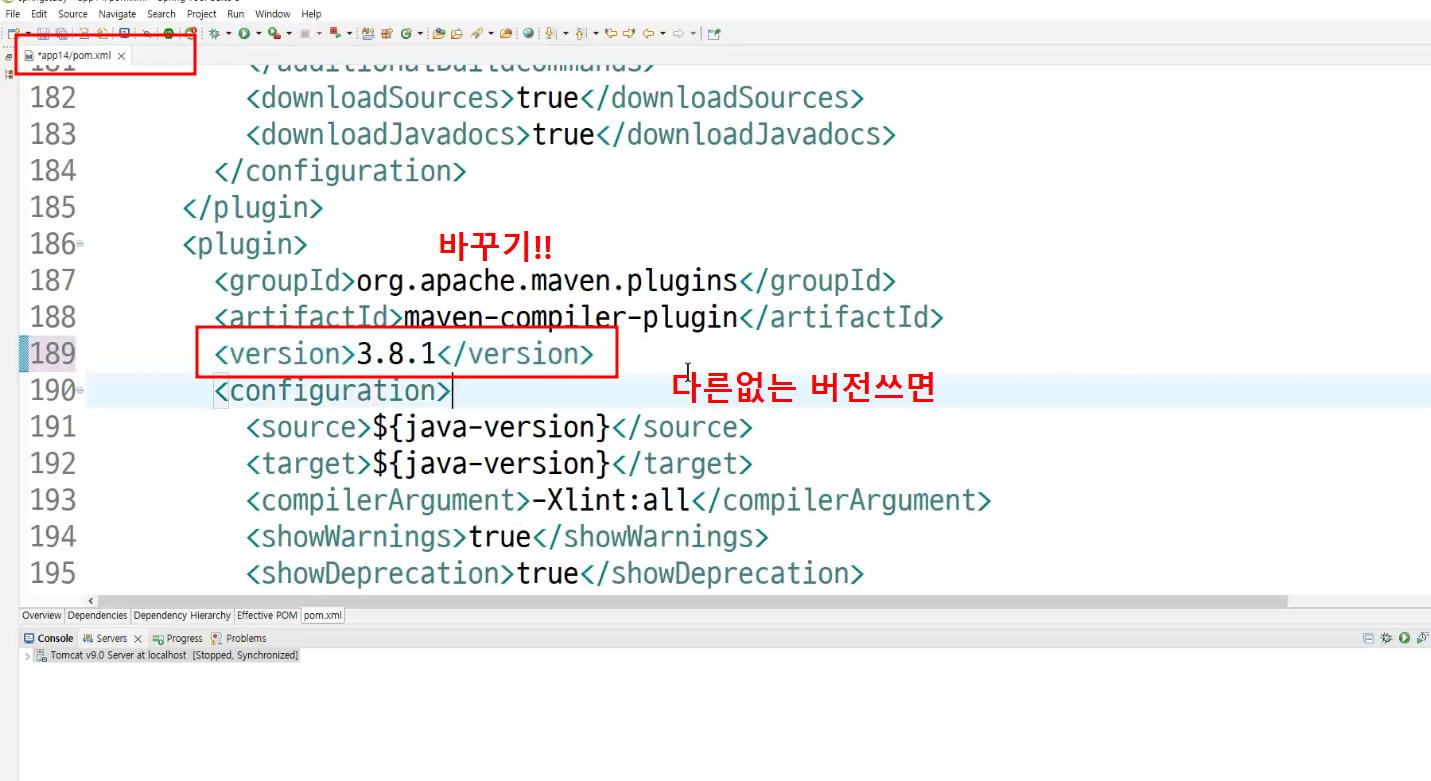Click the New file icon at toolbar start
This screenshot has width=1431, height=781.
(14, 33)
